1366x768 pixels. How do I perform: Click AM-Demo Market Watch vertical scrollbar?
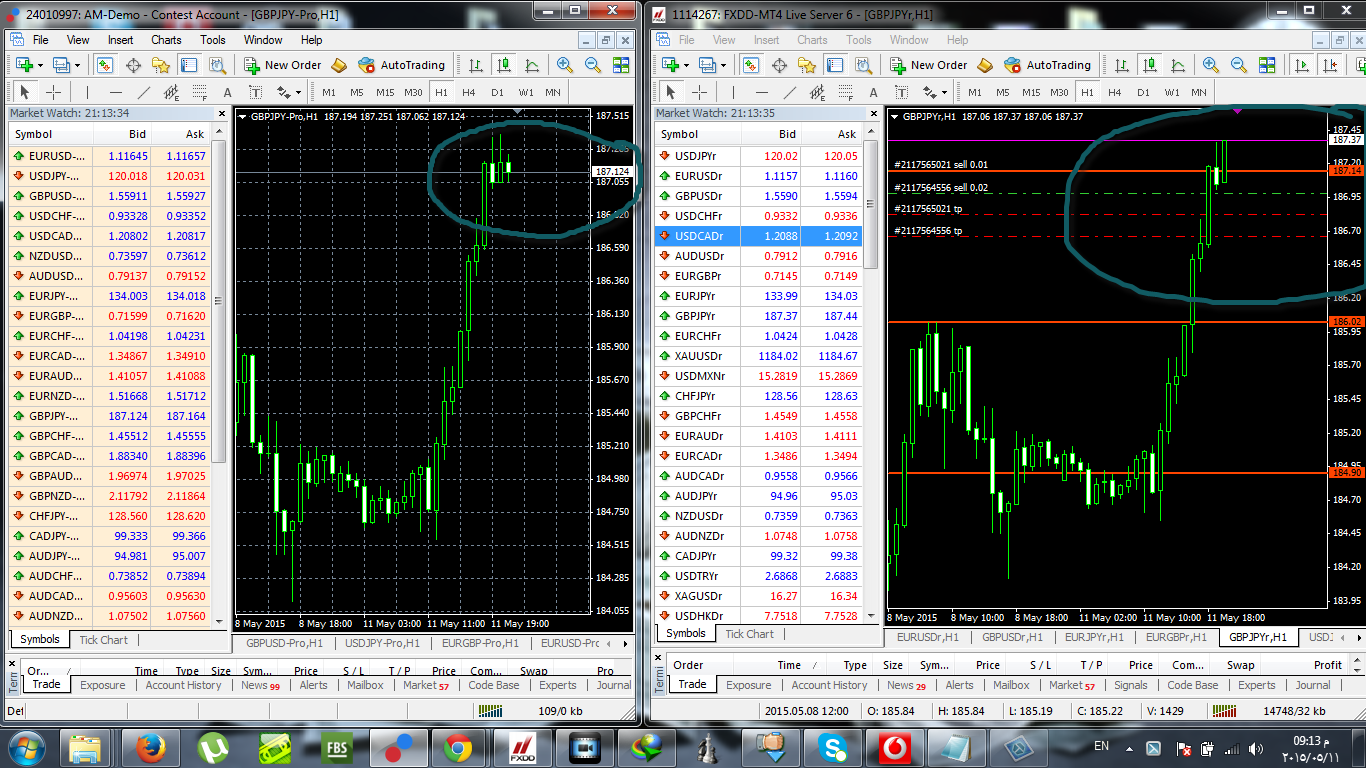(x=219, y=378)
